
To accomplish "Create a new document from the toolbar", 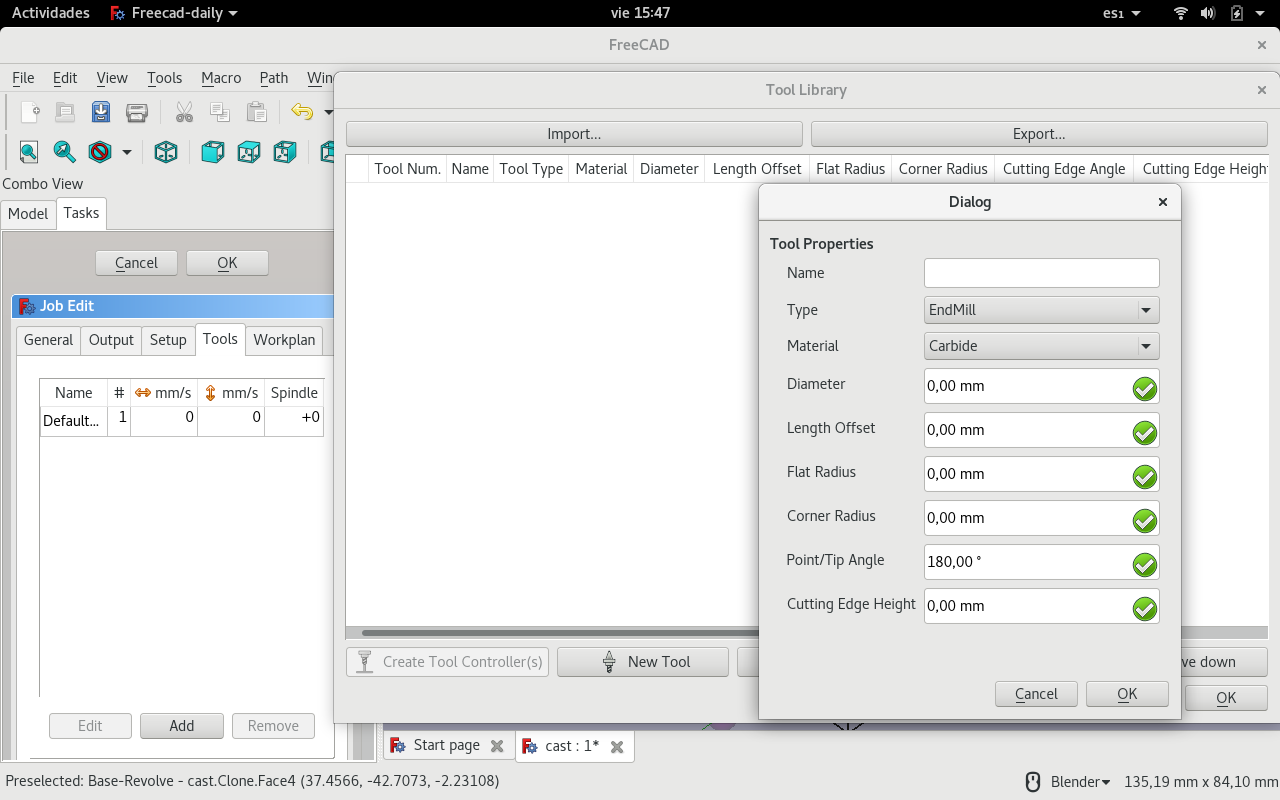I will click(30, 112).
